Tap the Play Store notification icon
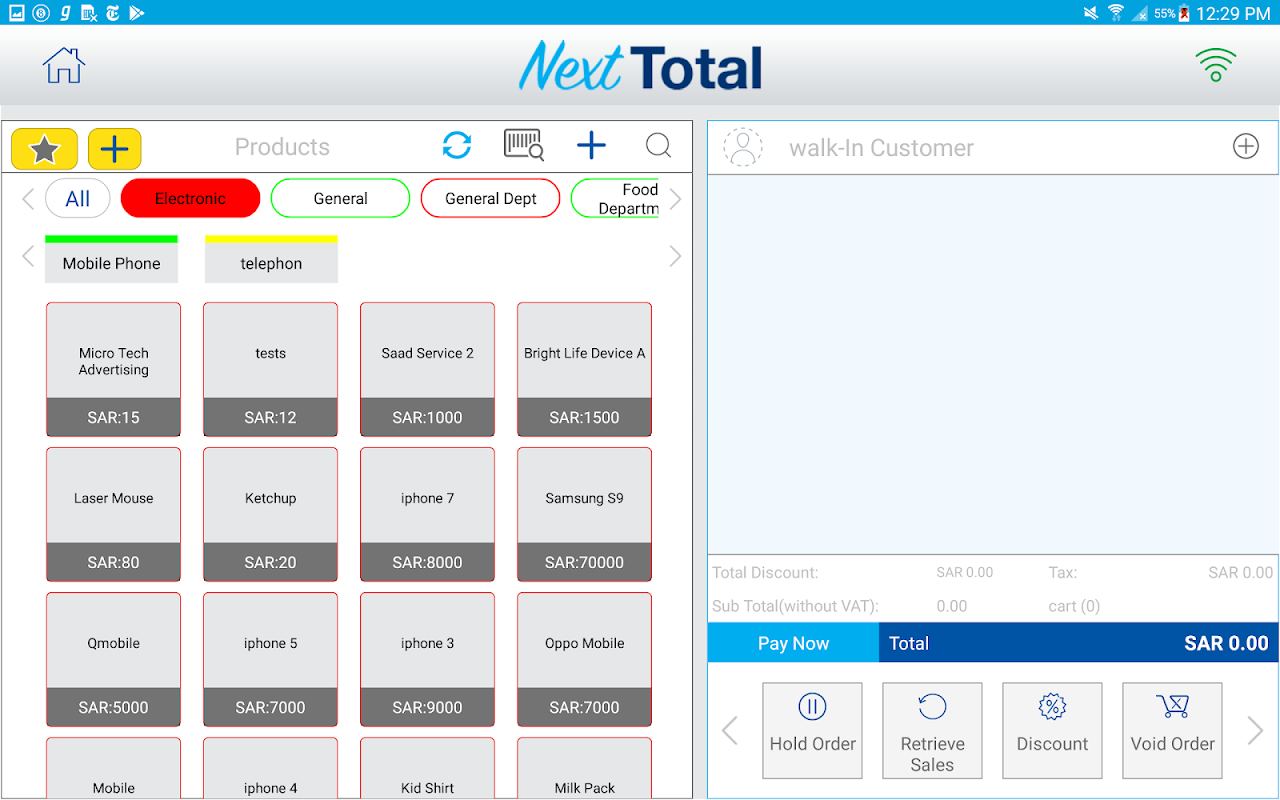The image size is (1280, 800). pyautogui.click(x=137, y=13)
